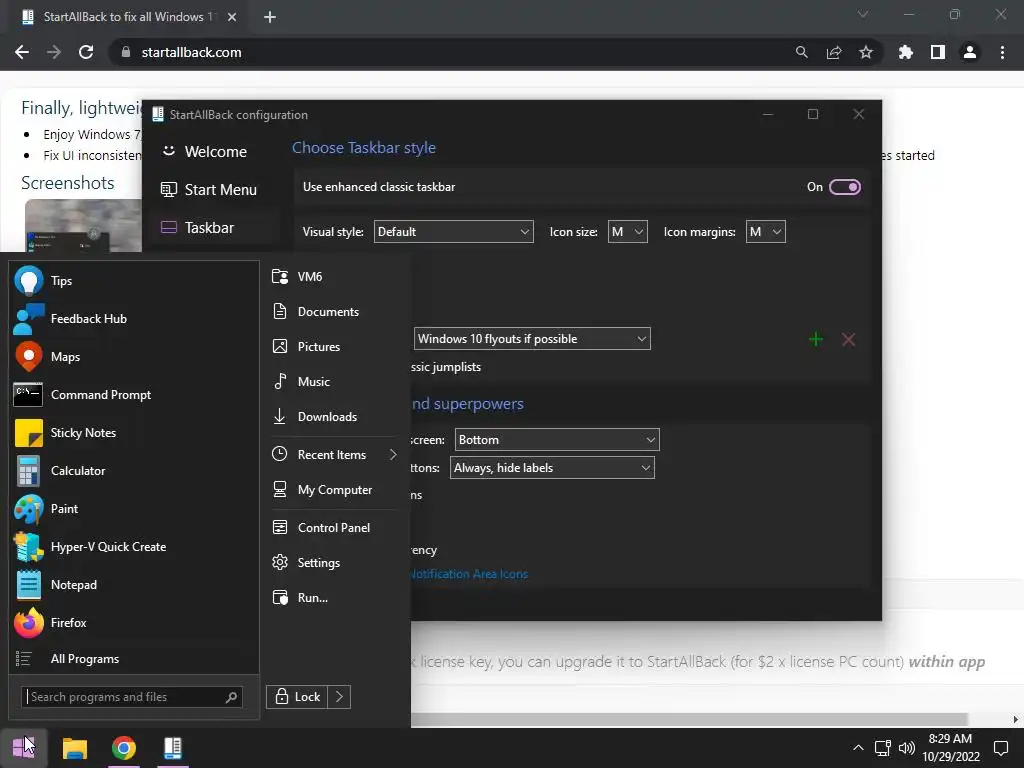Open Chrome extensions puzzle icon
This screenshot has width=1024, height=768.
906,52
